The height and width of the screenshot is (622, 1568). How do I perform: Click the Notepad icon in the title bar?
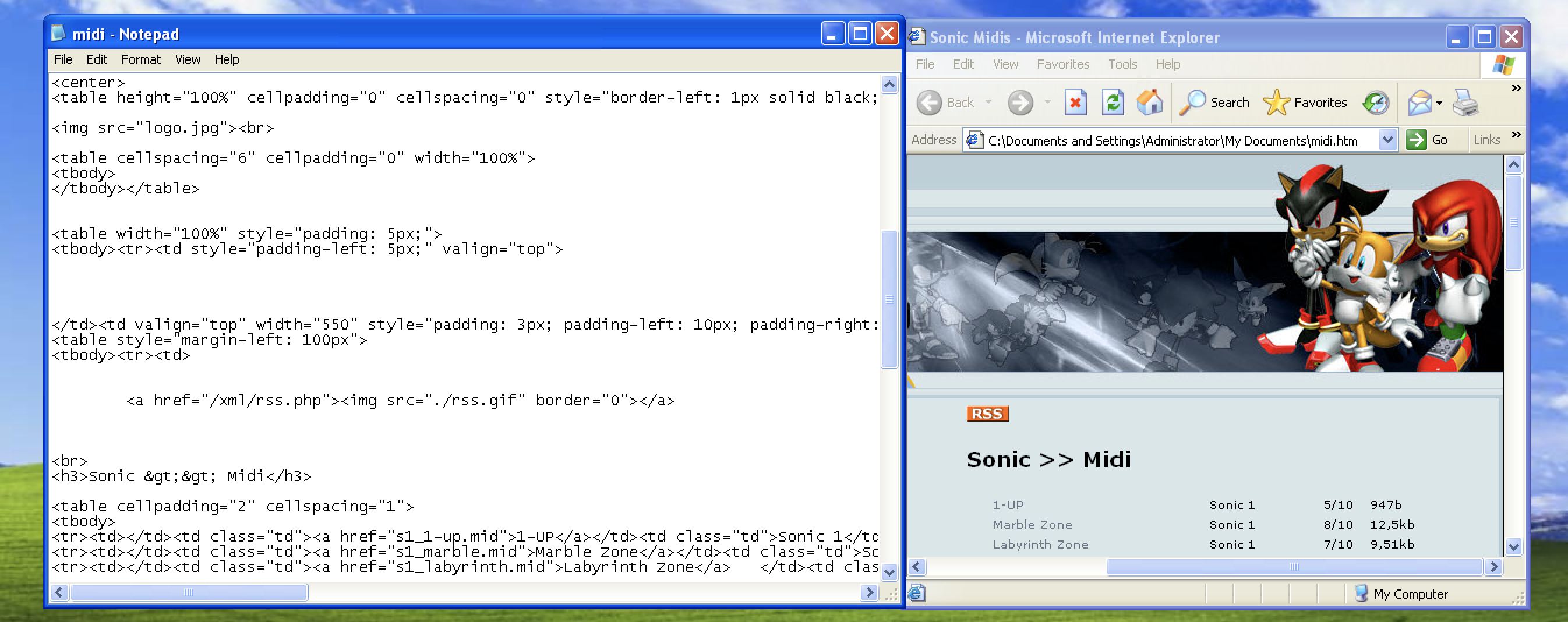(58, 33)
